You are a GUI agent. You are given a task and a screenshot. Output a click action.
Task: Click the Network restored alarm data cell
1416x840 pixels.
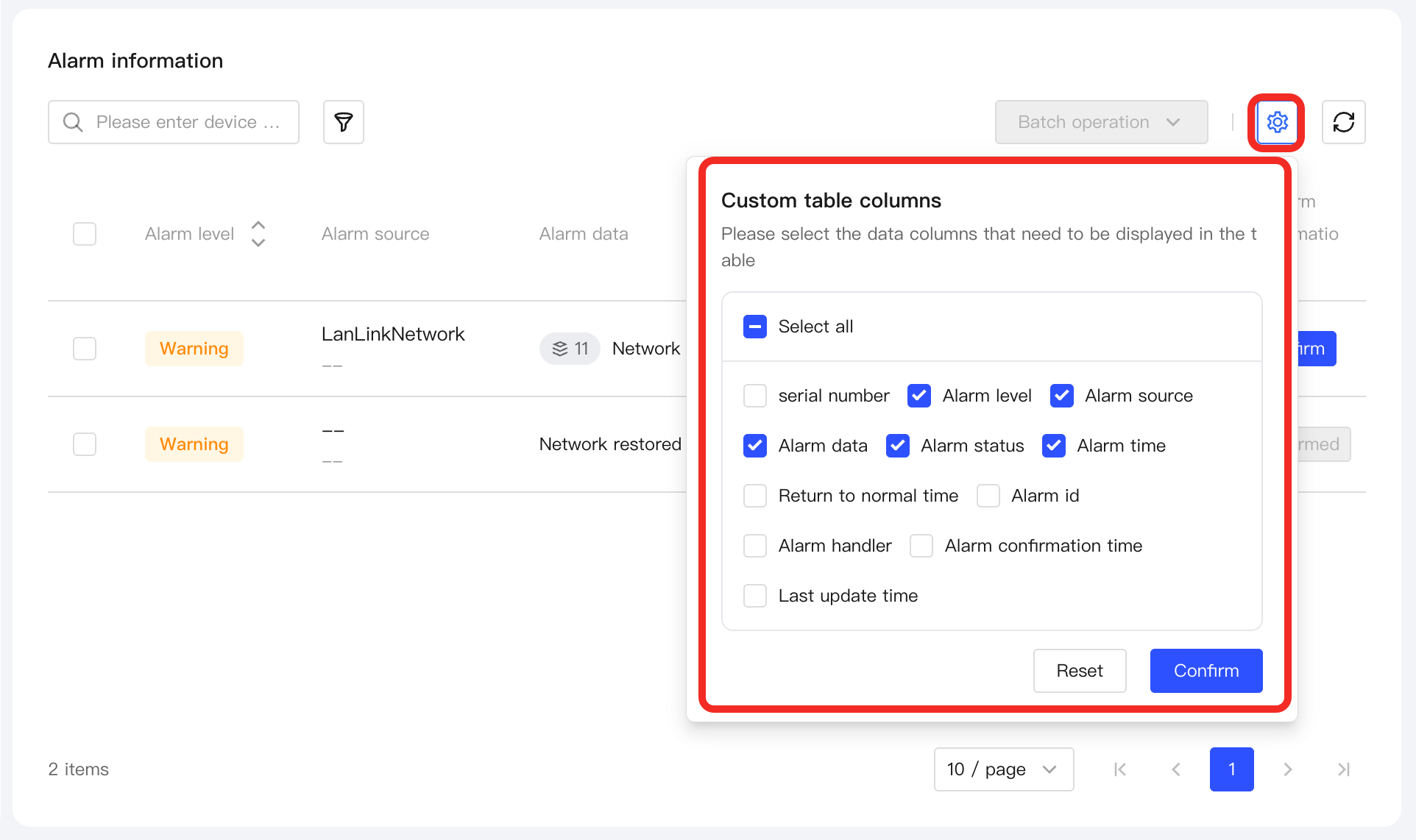pos(610,444)
